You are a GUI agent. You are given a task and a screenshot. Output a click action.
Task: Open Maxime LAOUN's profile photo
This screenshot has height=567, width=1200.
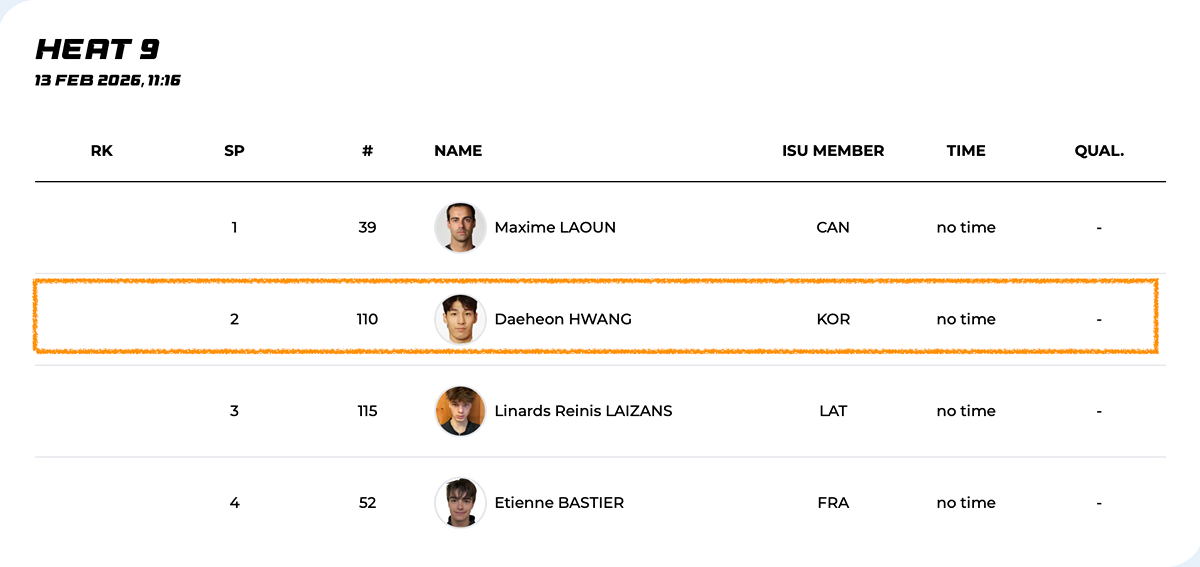click(x=460, y=227)
